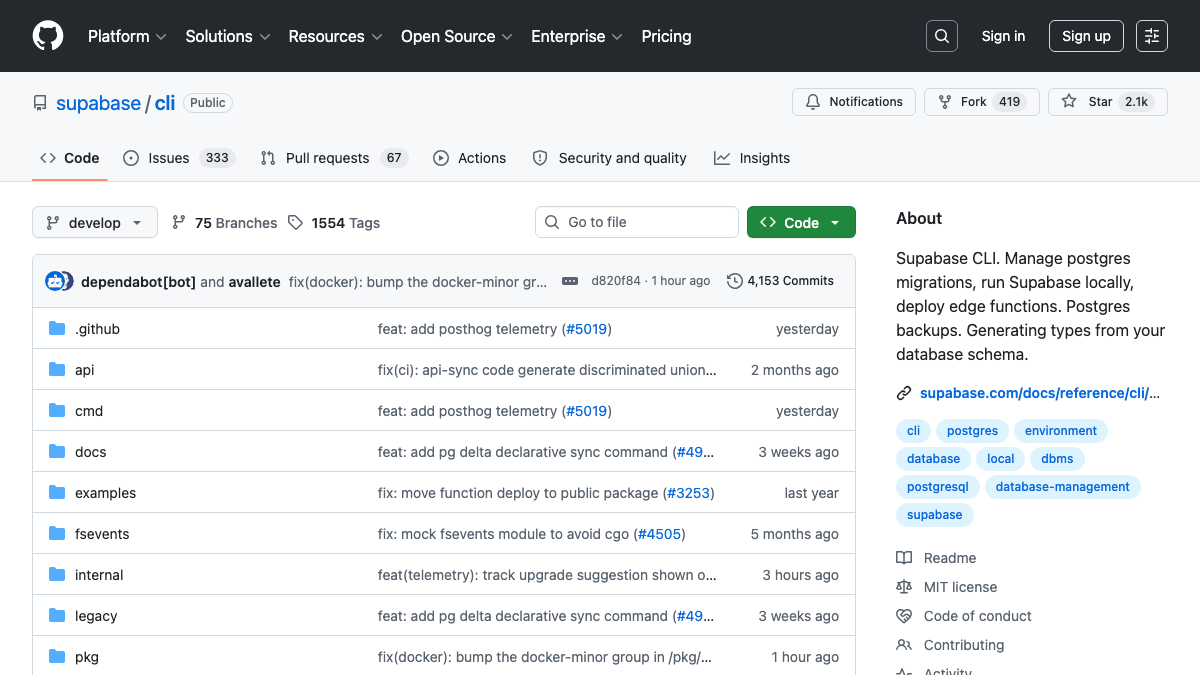This screenshot has height=675, width=1200.
Task: Open the Notifications subscription button
Action: tap(854, 102)
